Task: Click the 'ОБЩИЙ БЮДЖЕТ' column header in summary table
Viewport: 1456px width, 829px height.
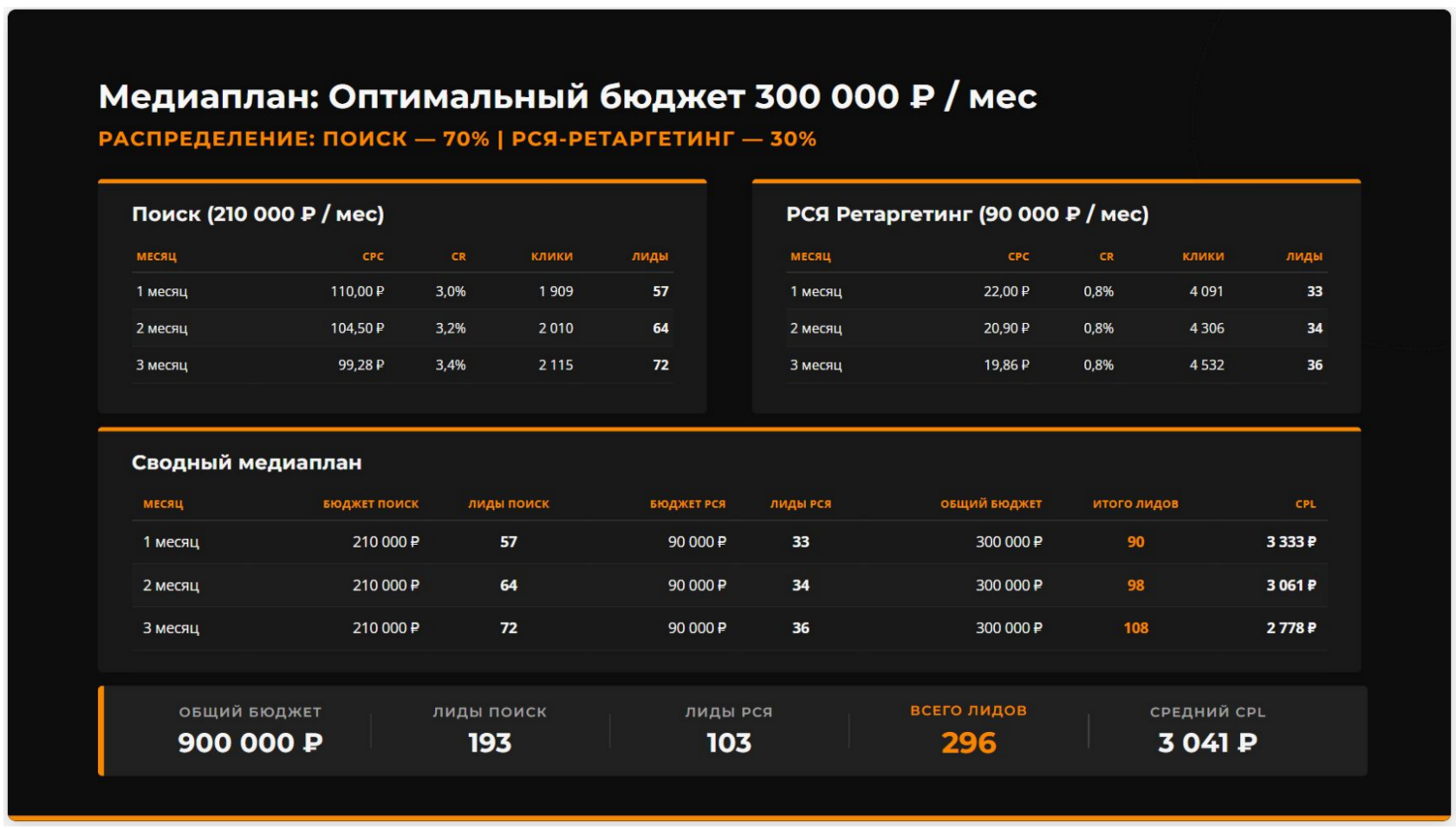Action: coord(991,503)
